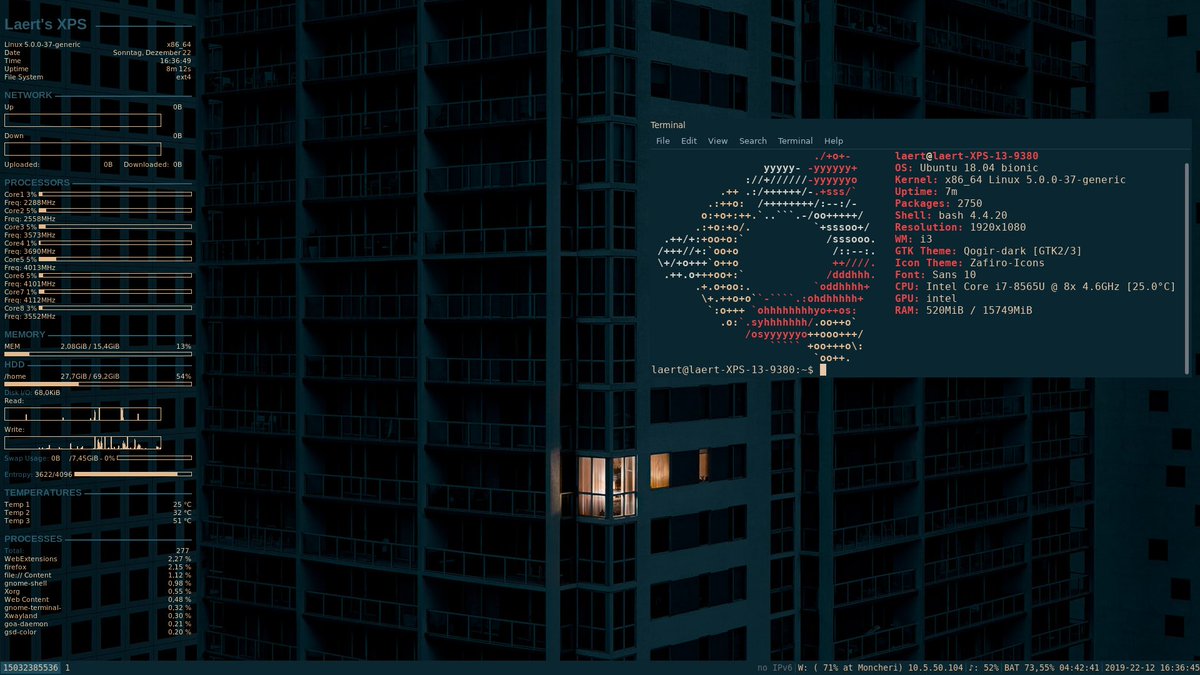This screenshot has height=675, width=1200.
Task: Click the WiFi '71% at Moncheri' status entry
Action: coord(848,667)
